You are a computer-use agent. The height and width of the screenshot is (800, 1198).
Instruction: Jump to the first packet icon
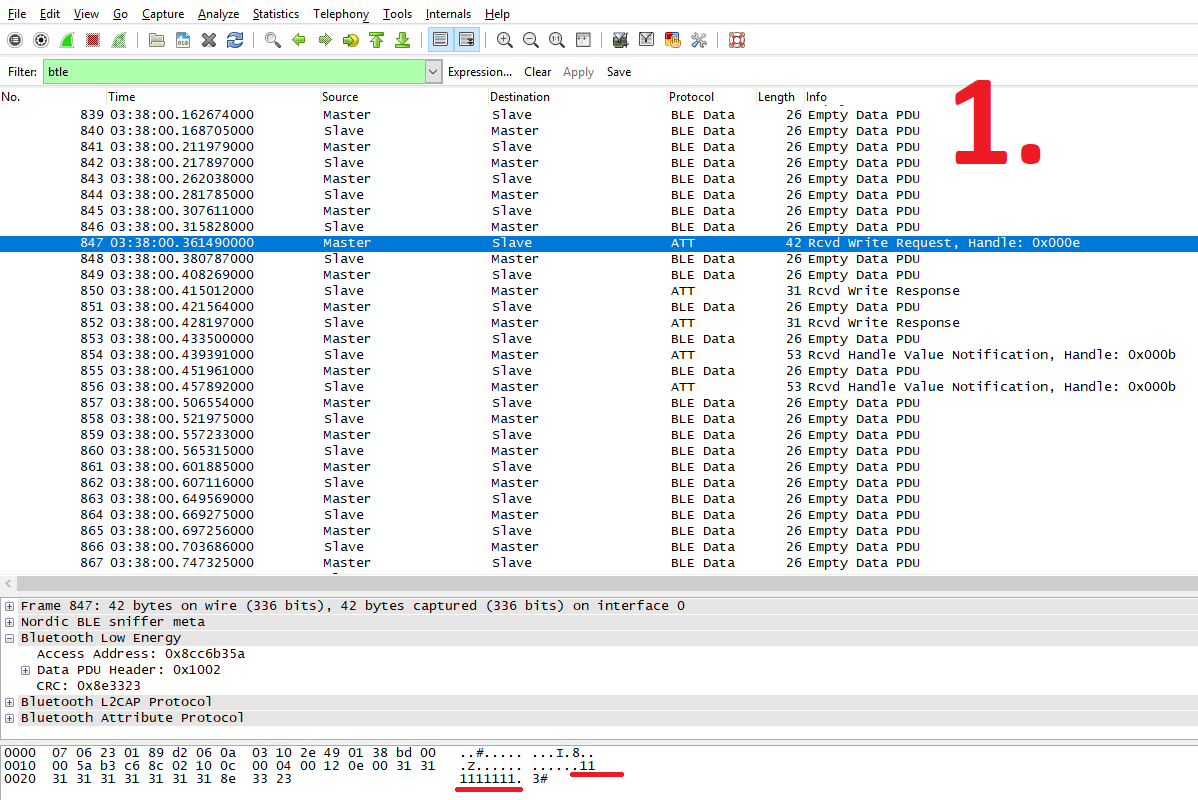pyautogui.click(x=377, y=40)
